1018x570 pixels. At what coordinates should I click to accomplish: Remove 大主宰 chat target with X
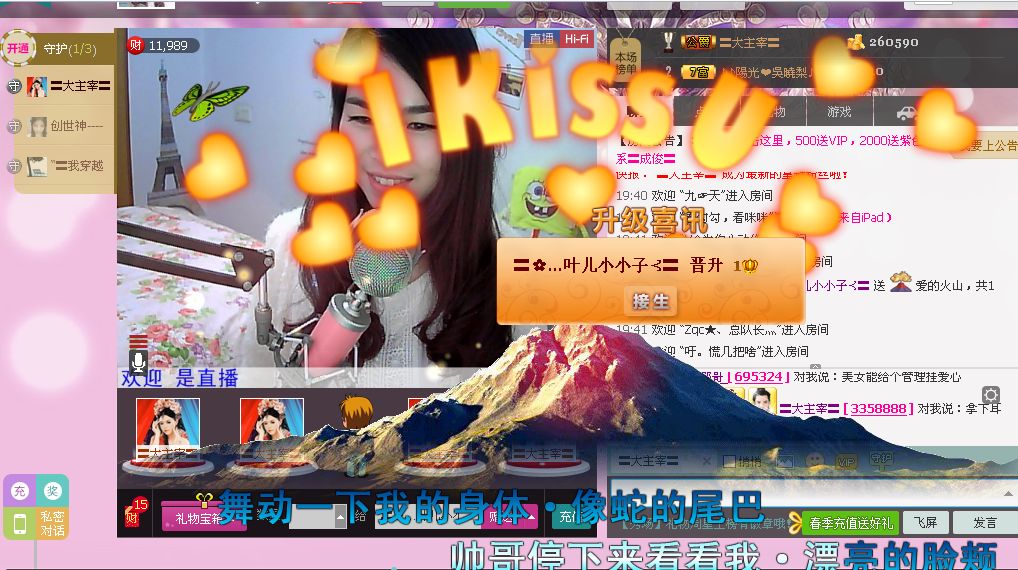(x=706, y=460)
